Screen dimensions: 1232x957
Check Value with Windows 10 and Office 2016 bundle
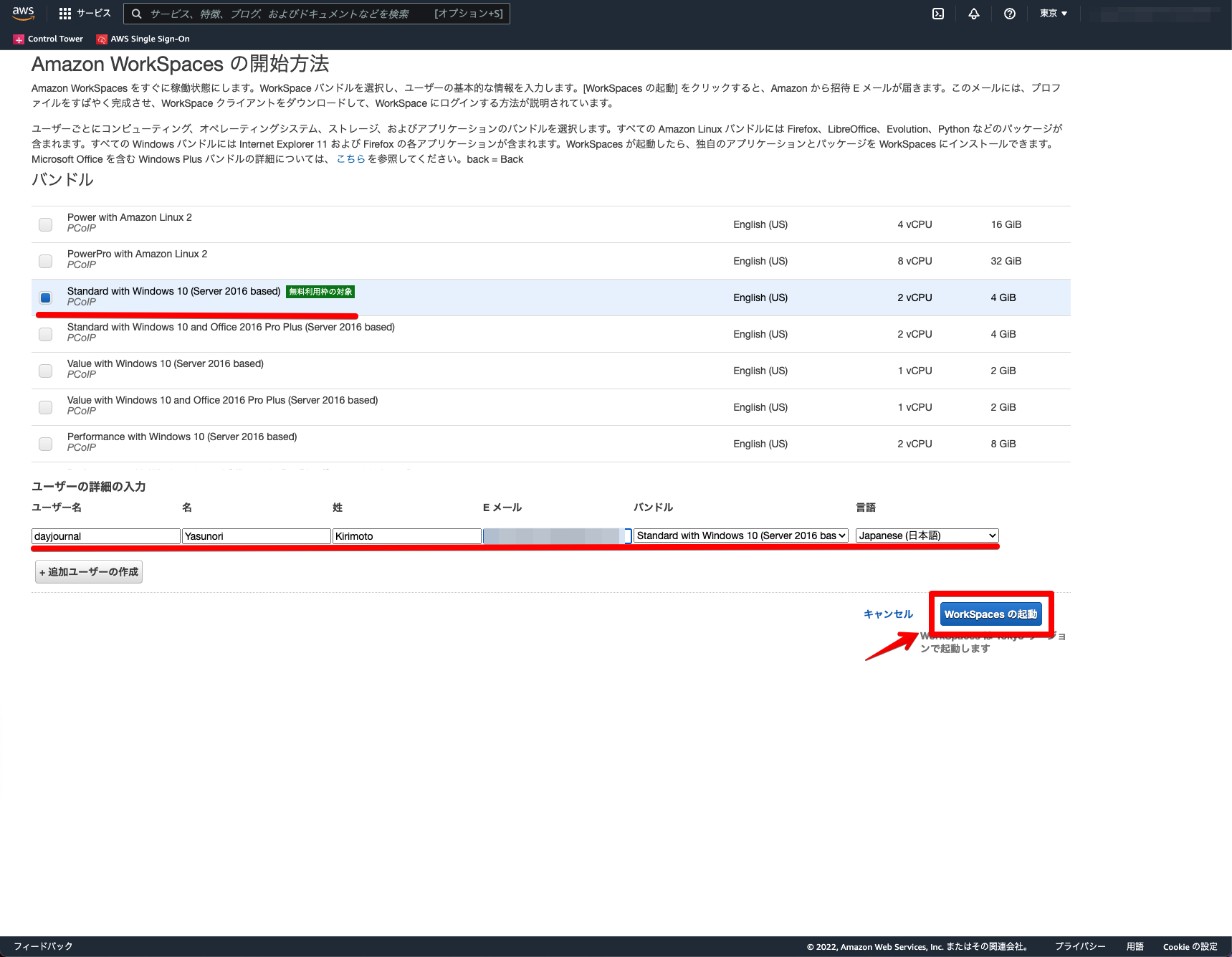tap(46, 407)
